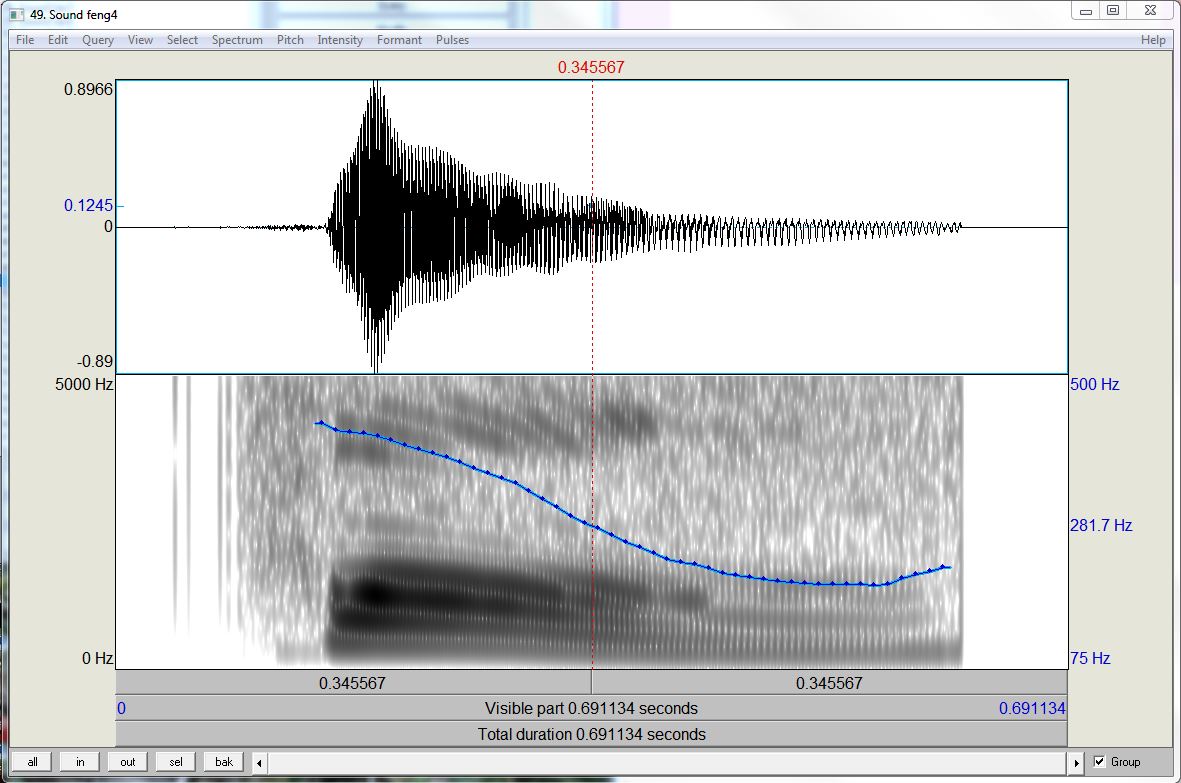
Task: Close the Sound feng4 window
Action: point(1150,11)
